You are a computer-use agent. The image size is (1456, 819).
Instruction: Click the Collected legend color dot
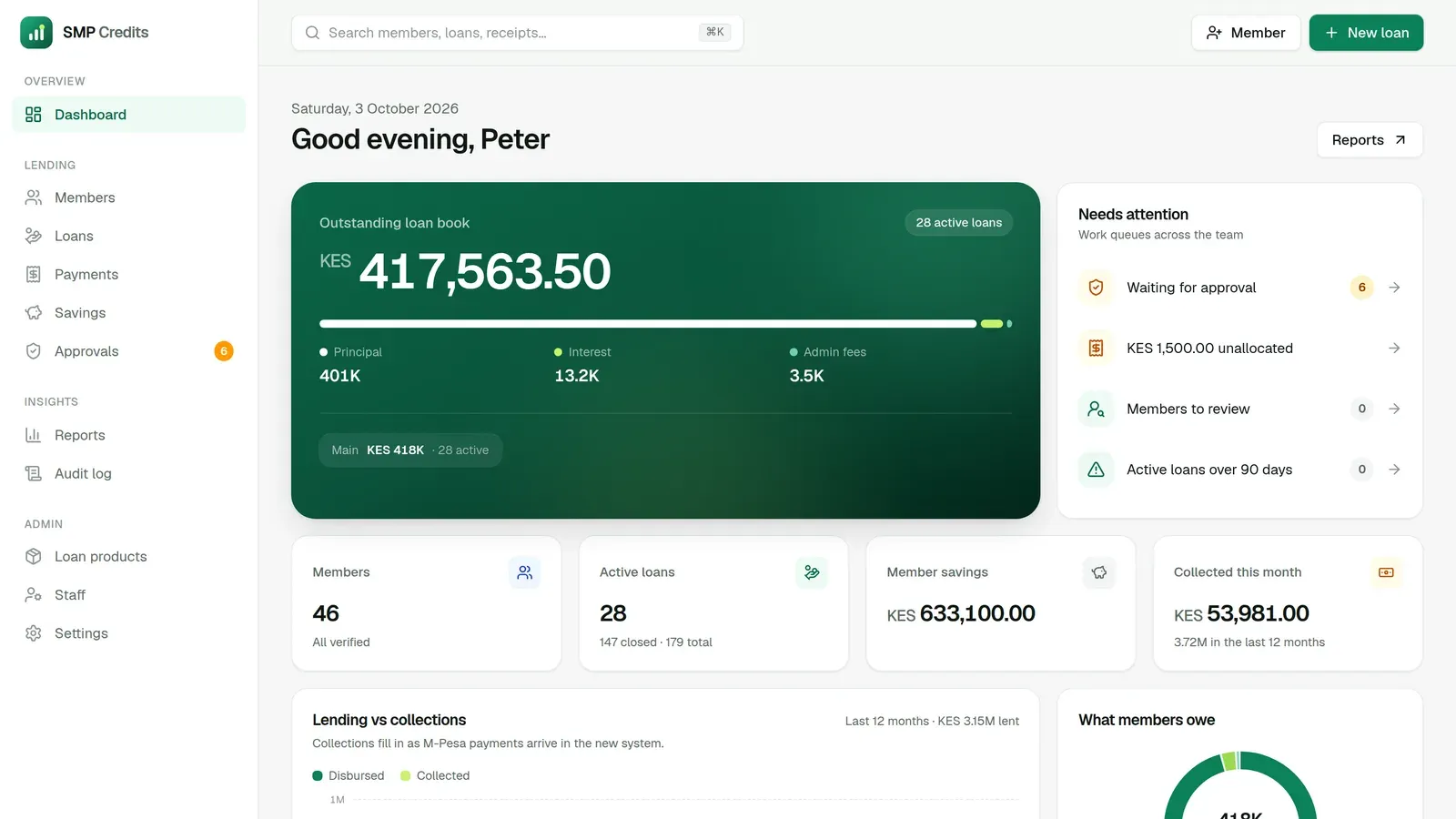[x=406, y=776]
